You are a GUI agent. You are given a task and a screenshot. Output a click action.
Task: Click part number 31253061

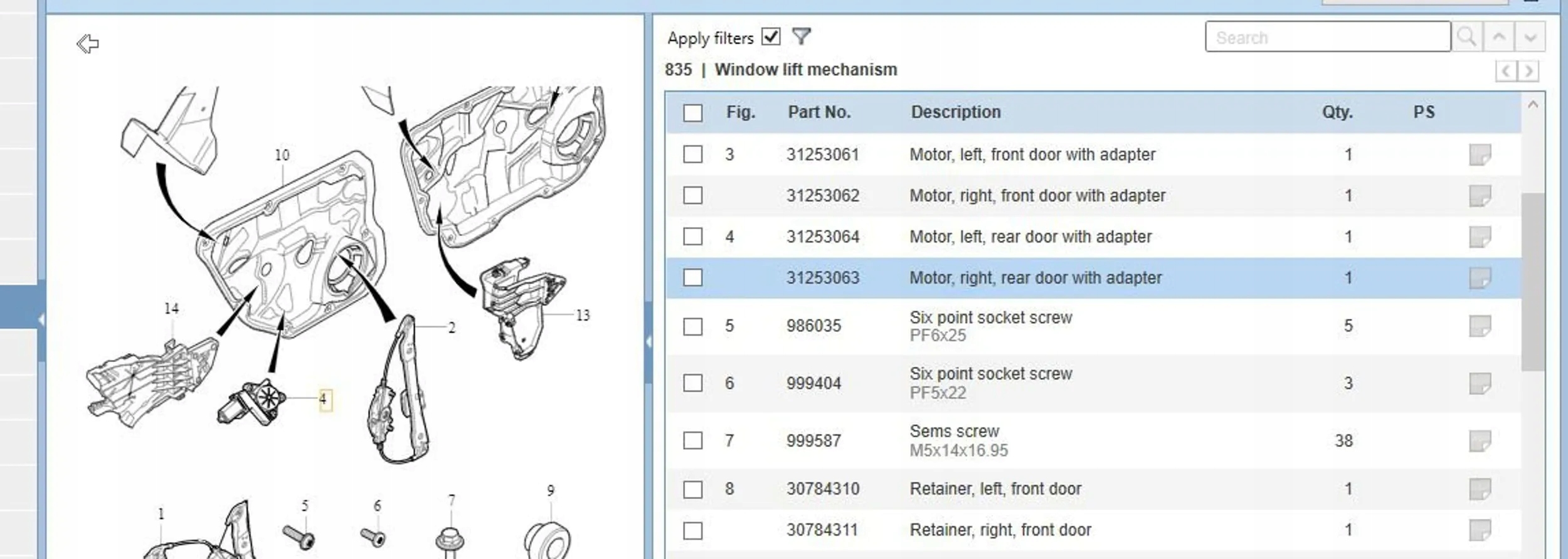pyautogui.click(x=823, y=155)
